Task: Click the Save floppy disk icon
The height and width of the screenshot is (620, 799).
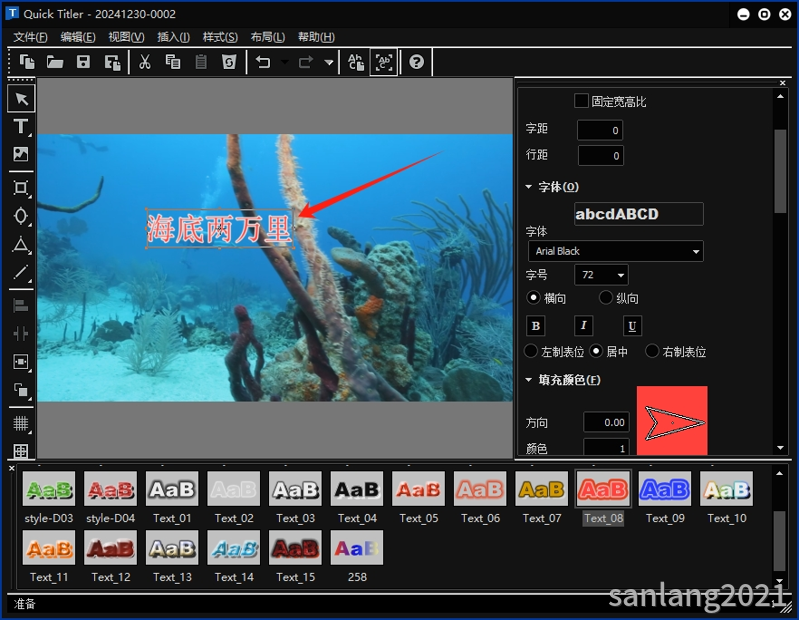Action: tap(83, 62)
